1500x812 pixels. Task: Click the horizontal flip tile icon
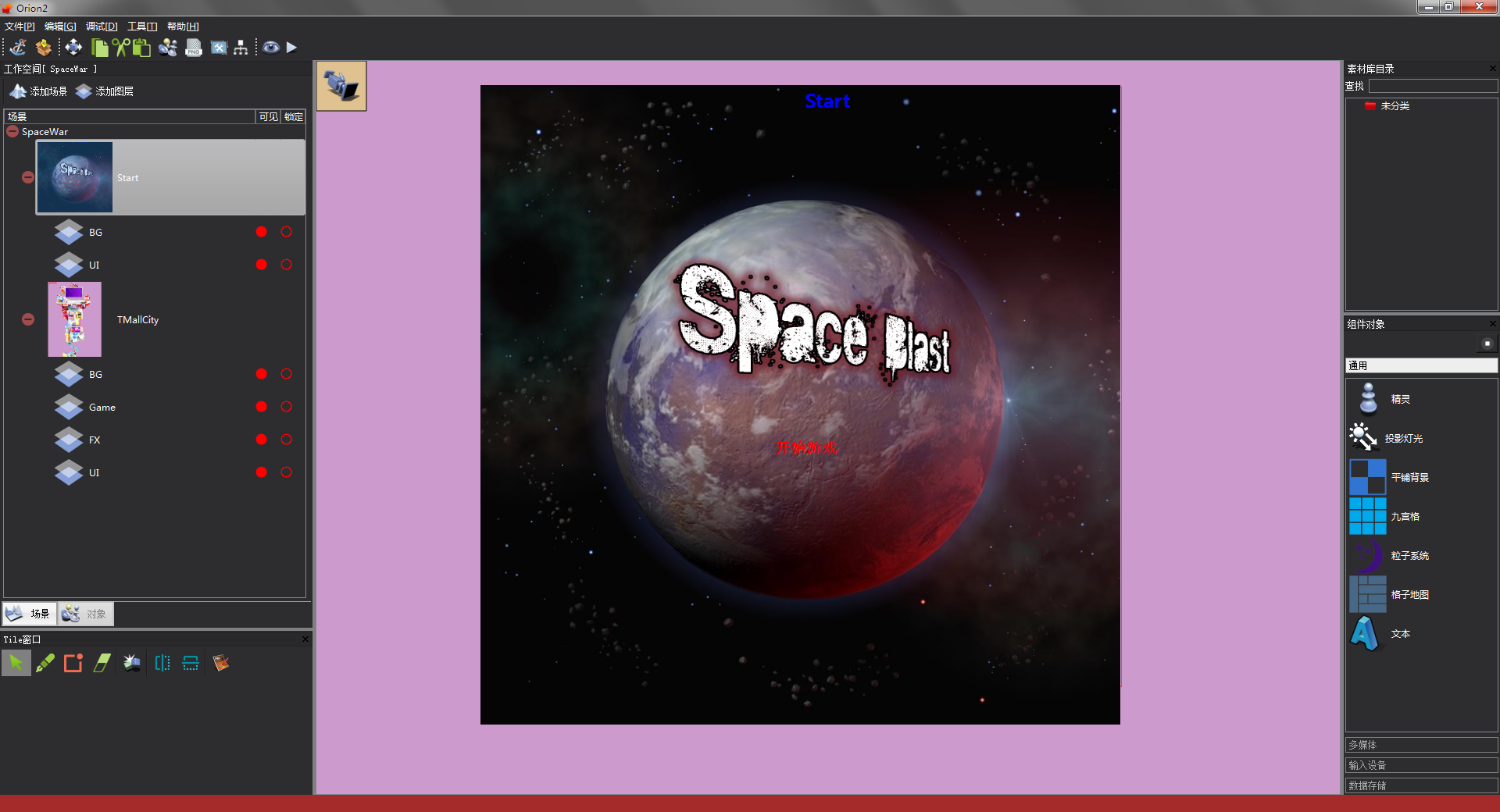(162, 664)
